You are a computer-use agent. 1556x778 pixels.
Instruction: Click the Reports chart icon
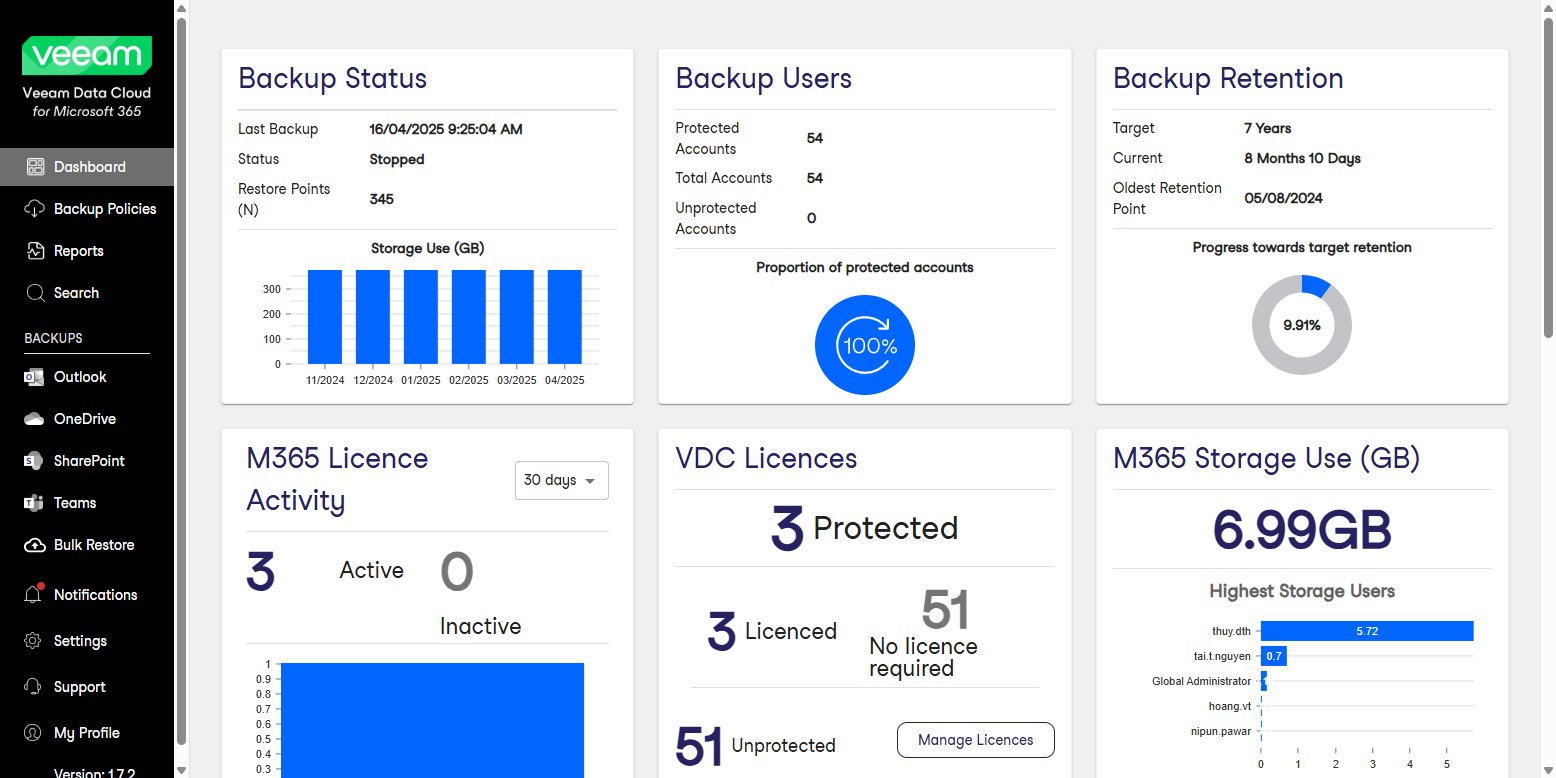pos(36,251)
